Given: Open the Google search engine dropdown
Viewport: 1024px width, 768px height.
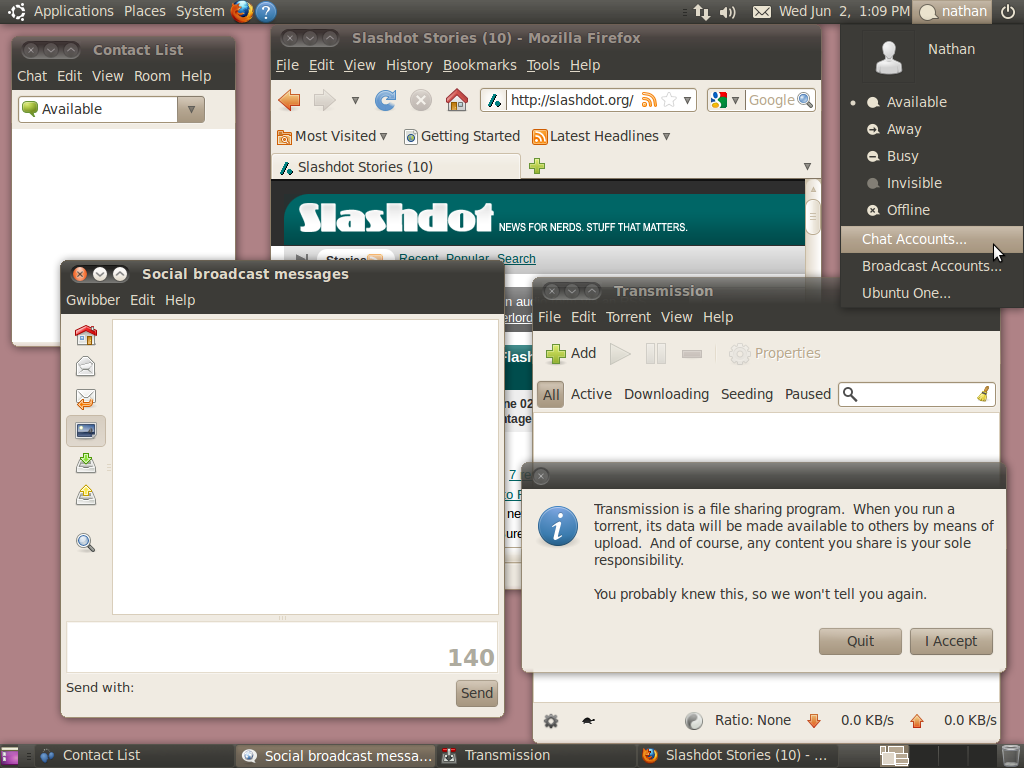Looking at the screenshot, I should point(736,100).
